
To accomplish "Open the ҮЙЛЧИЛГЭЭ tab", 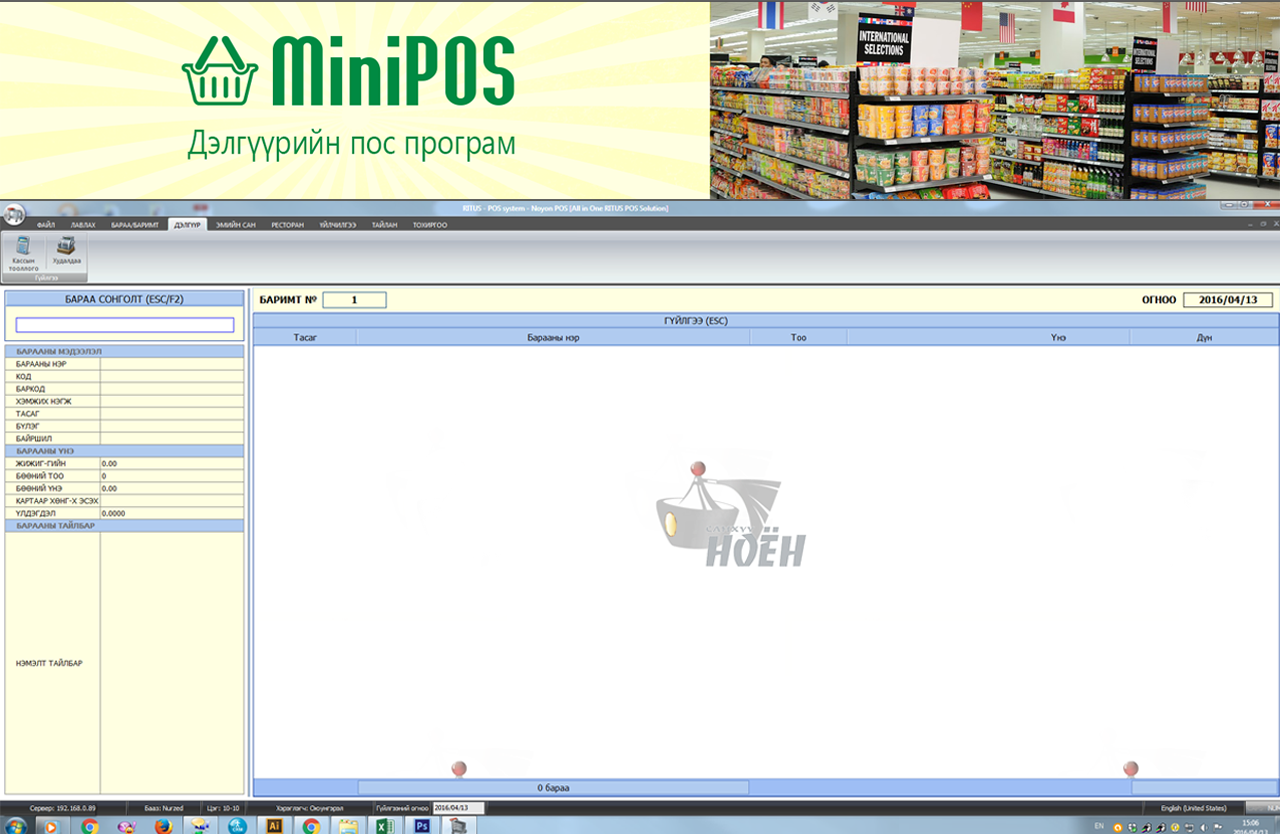I will (x=338, y=225).
